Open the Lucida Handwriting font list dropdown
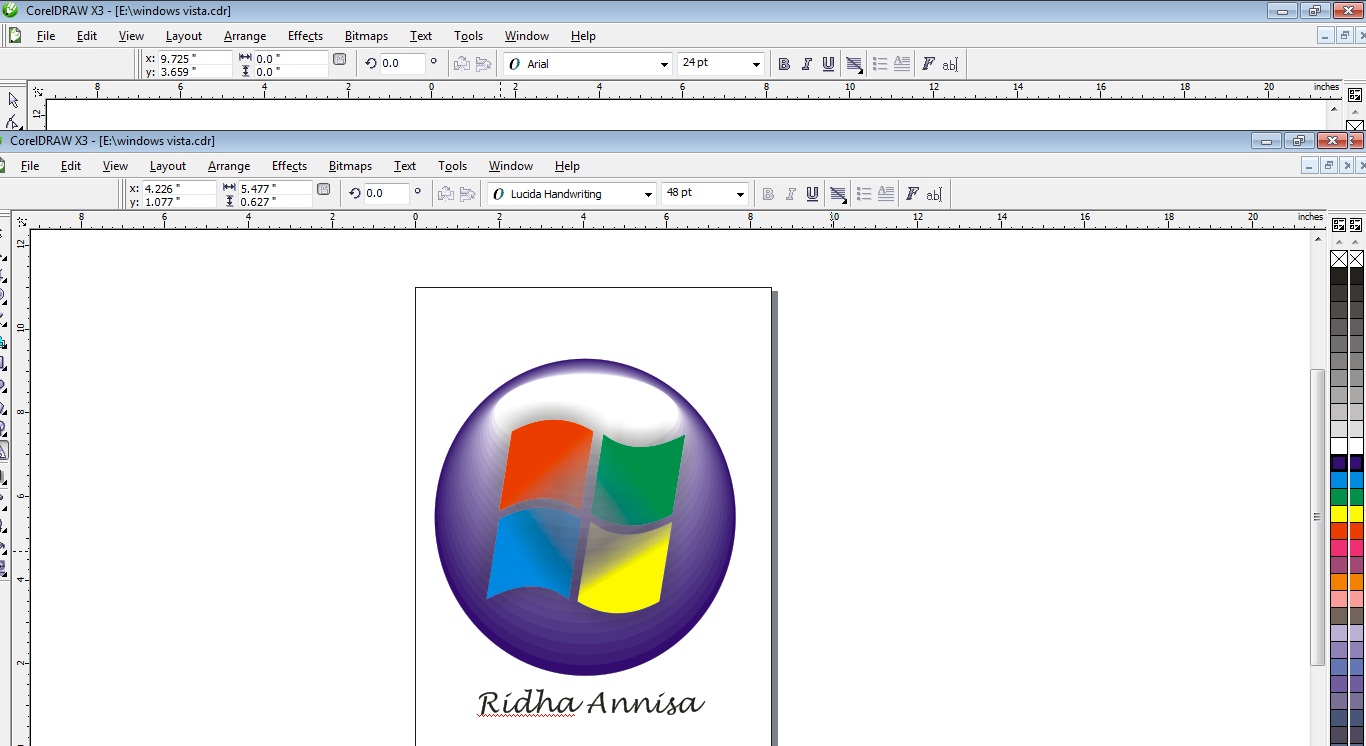This screenshot has height=746, width=1366. click(649, 193)
